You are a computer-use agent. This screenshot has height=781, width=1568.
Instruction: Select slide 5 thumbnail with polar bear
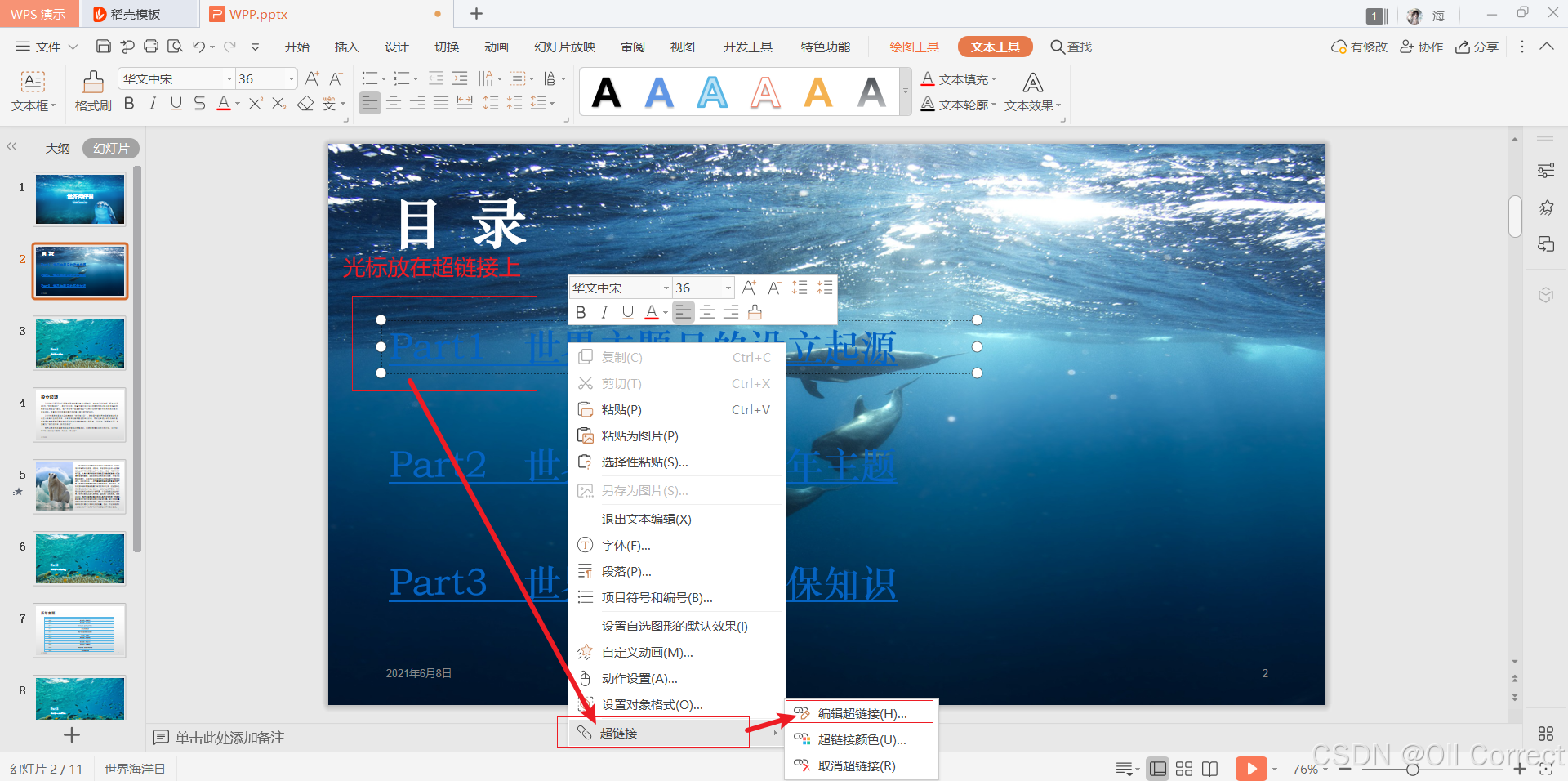coord(79,487)
